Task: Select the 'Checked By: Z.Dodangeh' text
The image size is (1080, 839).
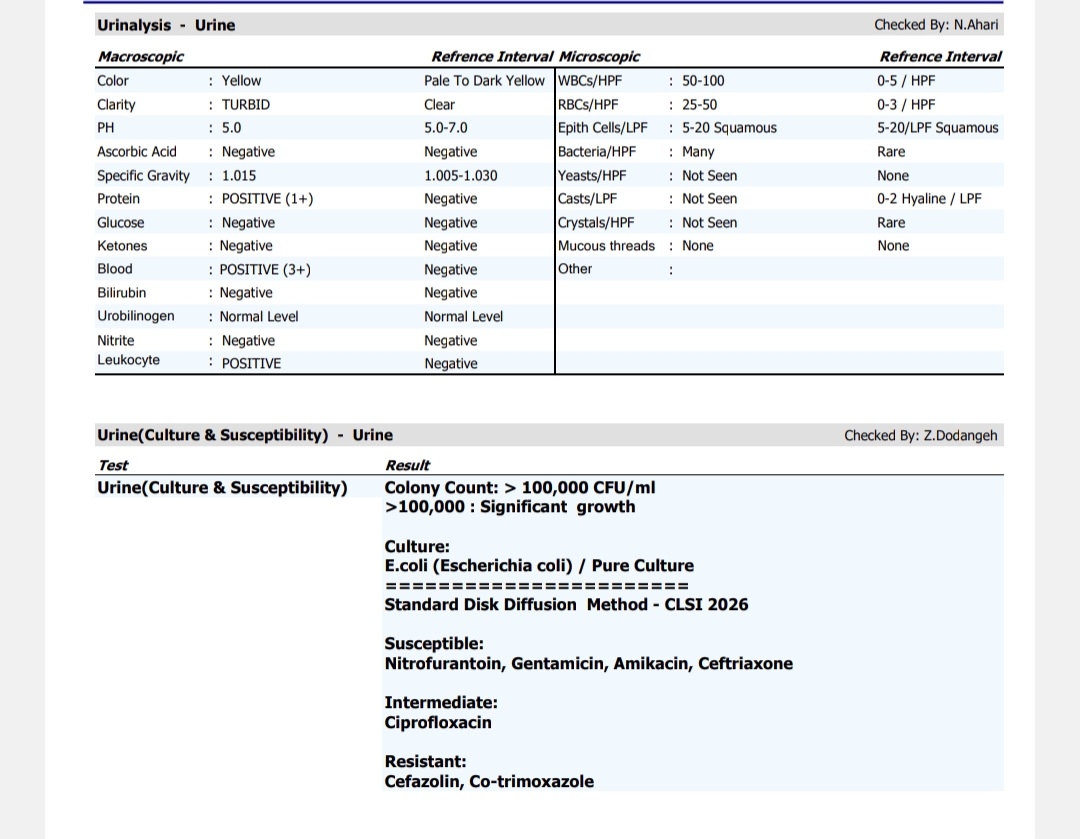Action: 920,435
